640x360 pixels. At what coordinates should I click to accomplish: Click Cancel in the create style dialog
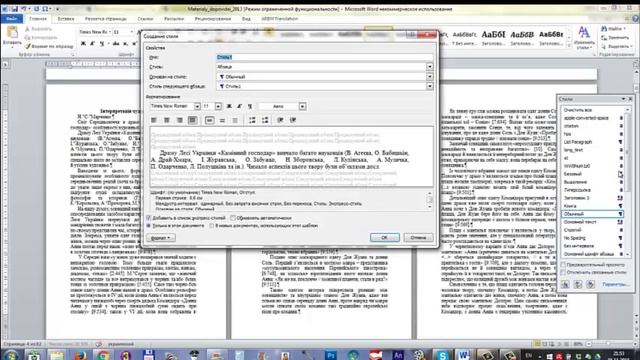(x=418, y=238)
